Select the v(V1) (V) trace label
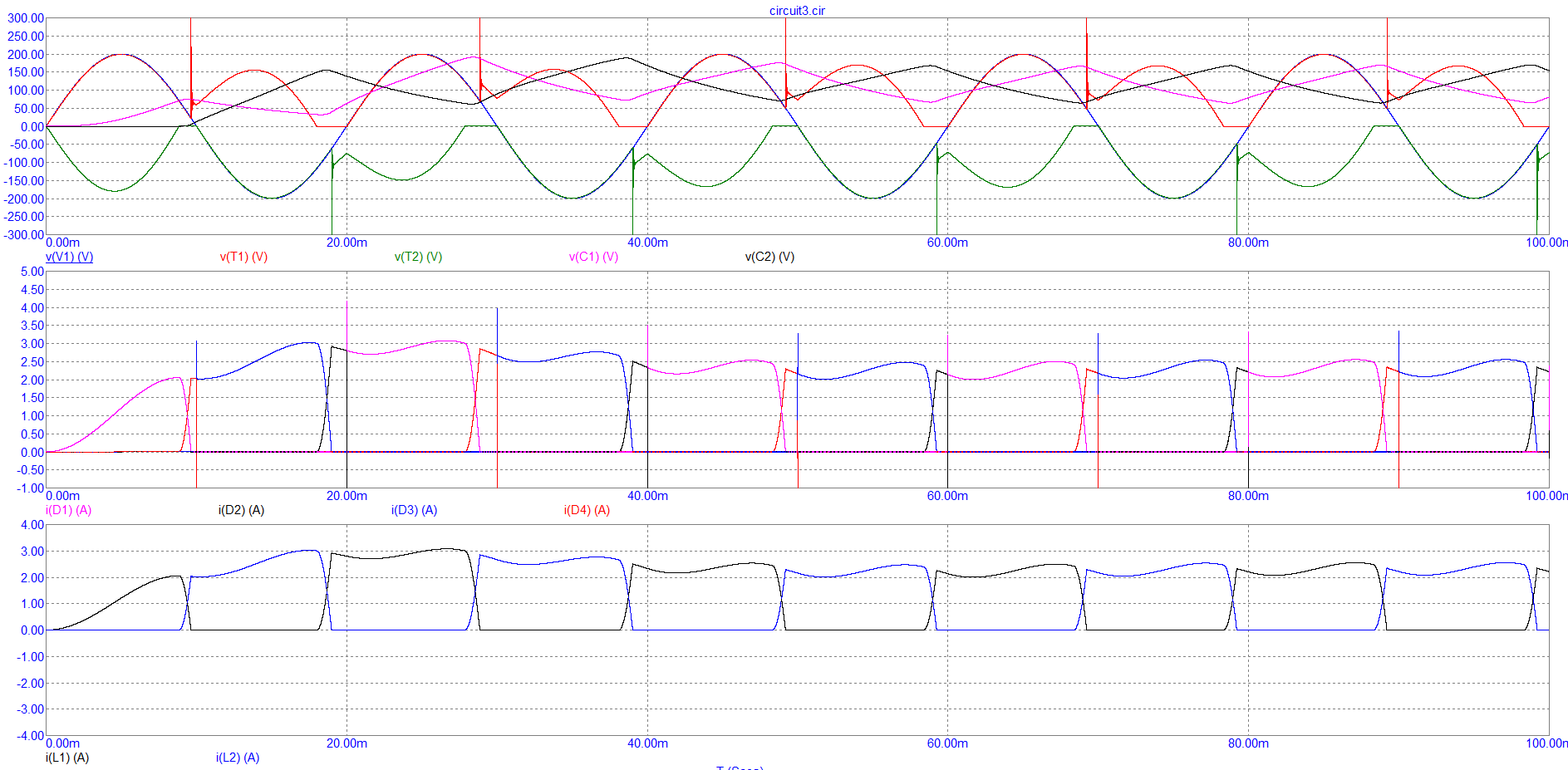This screenshot has height=770, width=1568. (x=69, y=257)
